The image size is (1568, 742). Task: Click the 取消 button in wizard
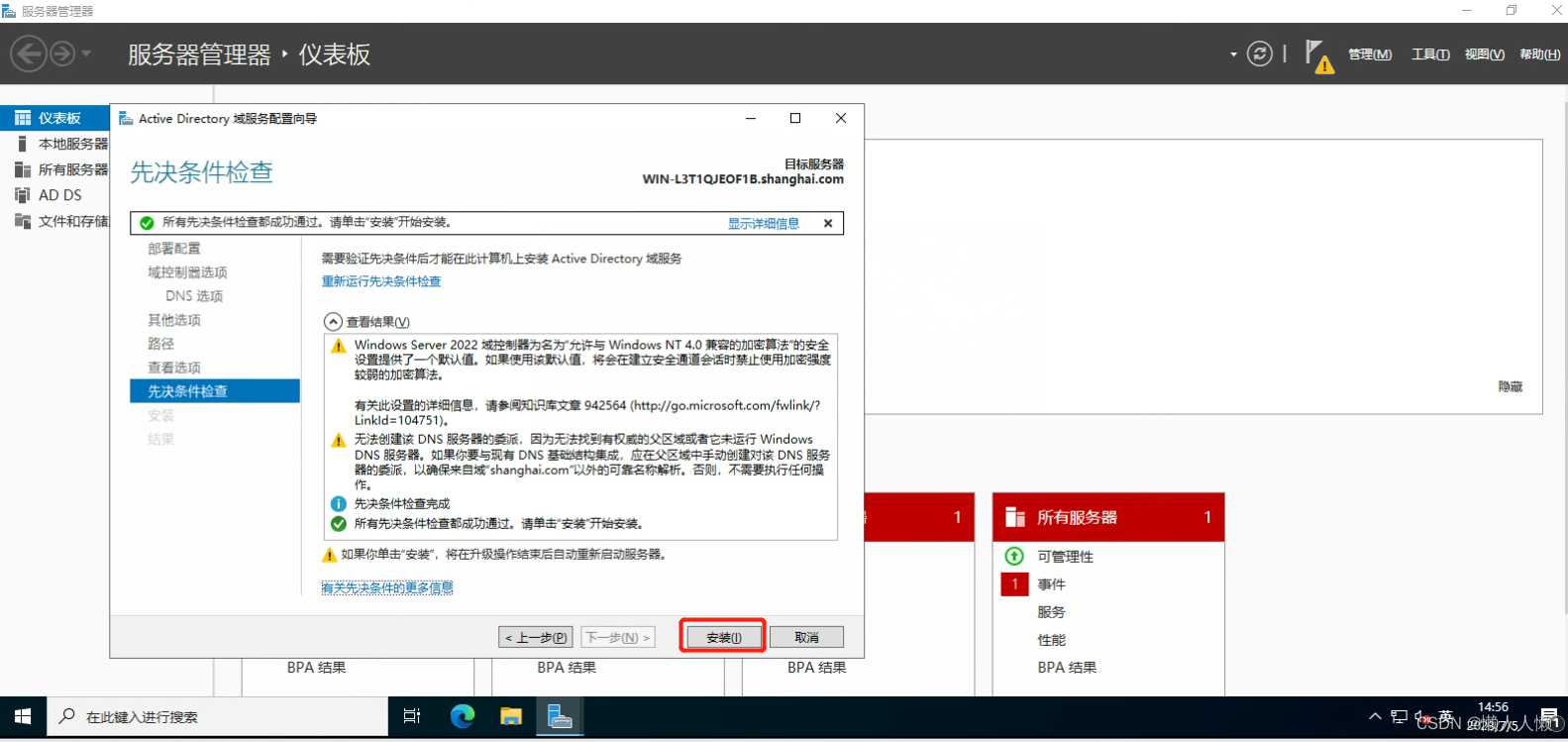806,637
